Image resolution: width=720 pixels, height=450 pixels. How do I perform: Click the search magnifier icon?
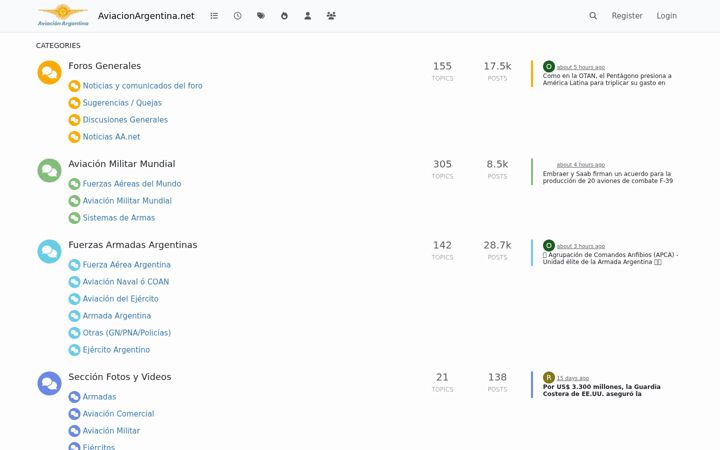pyautogui.click(x=593, y=16)
